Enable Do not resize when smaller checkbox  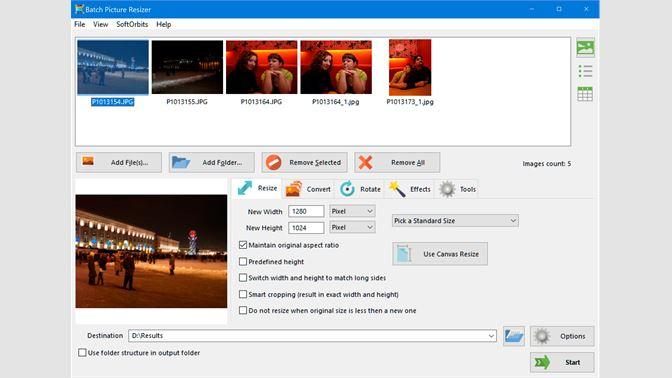[243, 310]
